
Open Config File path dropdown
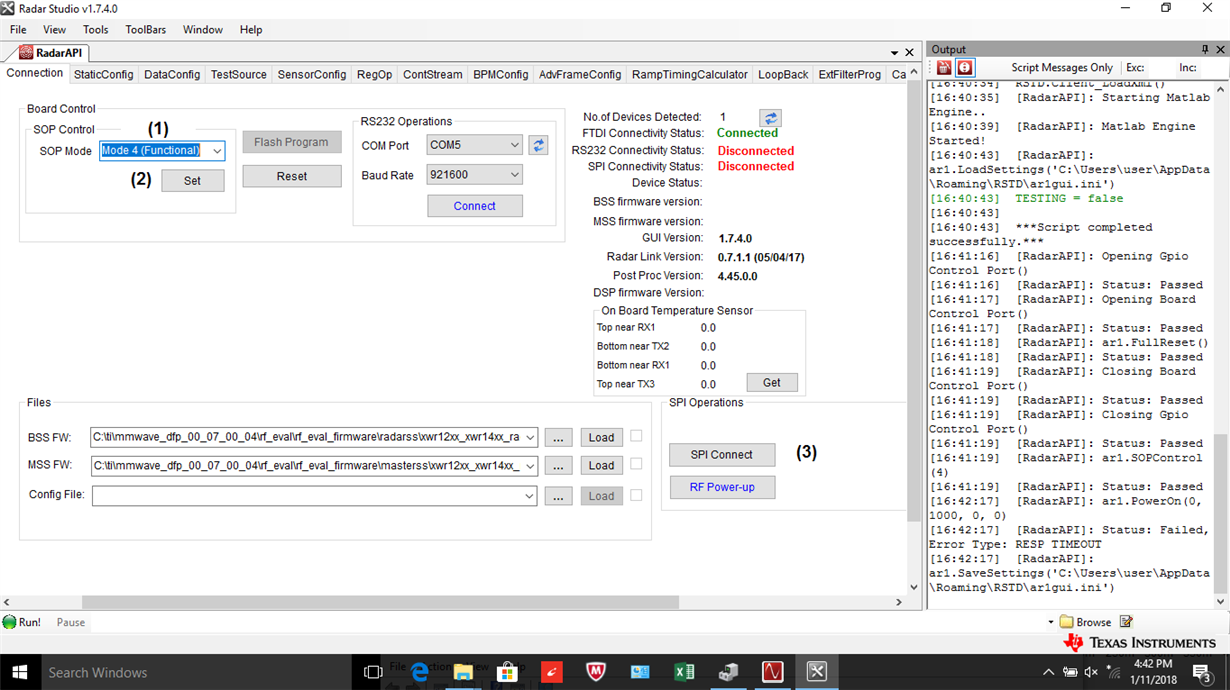(x=529, y=496)
